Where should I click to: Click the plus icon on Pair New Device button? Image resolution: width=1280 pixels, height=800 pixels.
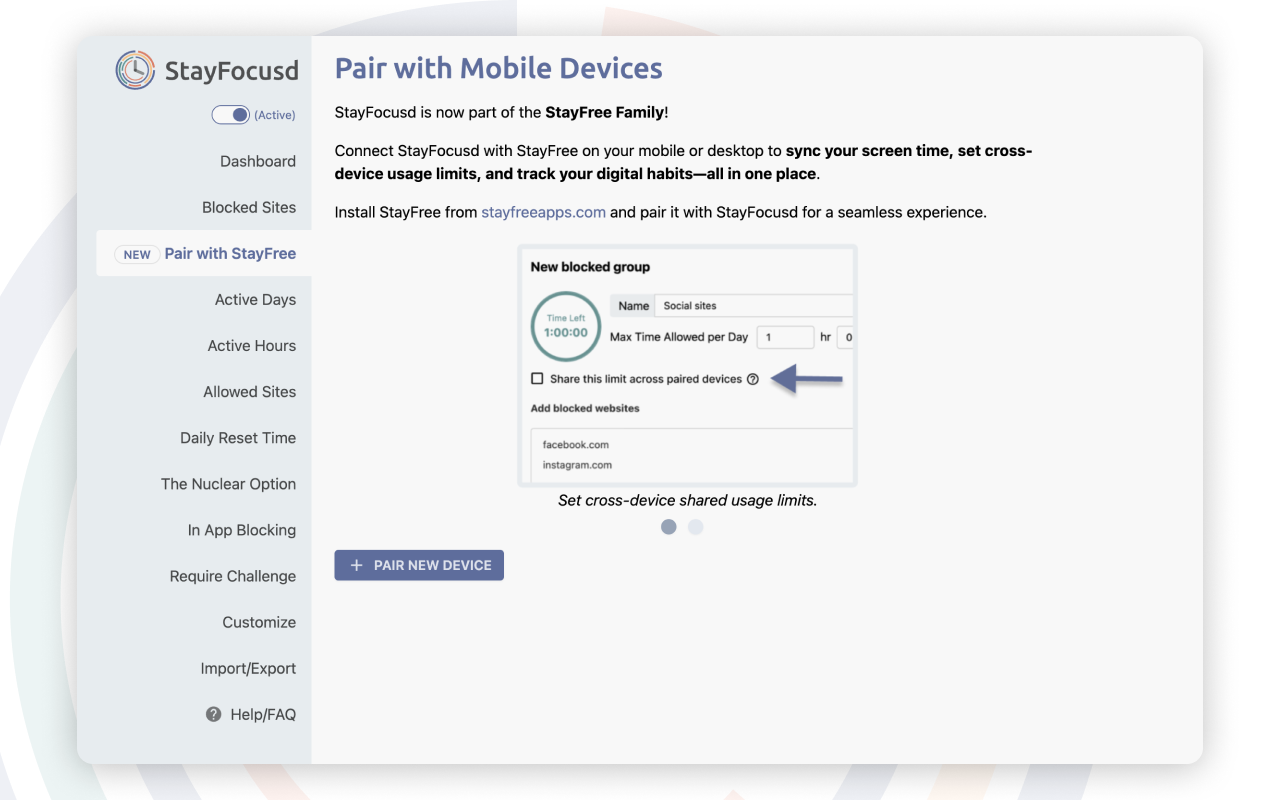355,565
